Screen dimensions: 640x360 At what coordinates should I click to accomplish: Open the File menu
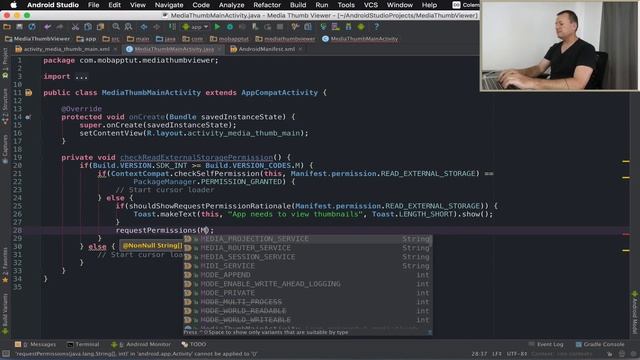click(x=93, y=5)
